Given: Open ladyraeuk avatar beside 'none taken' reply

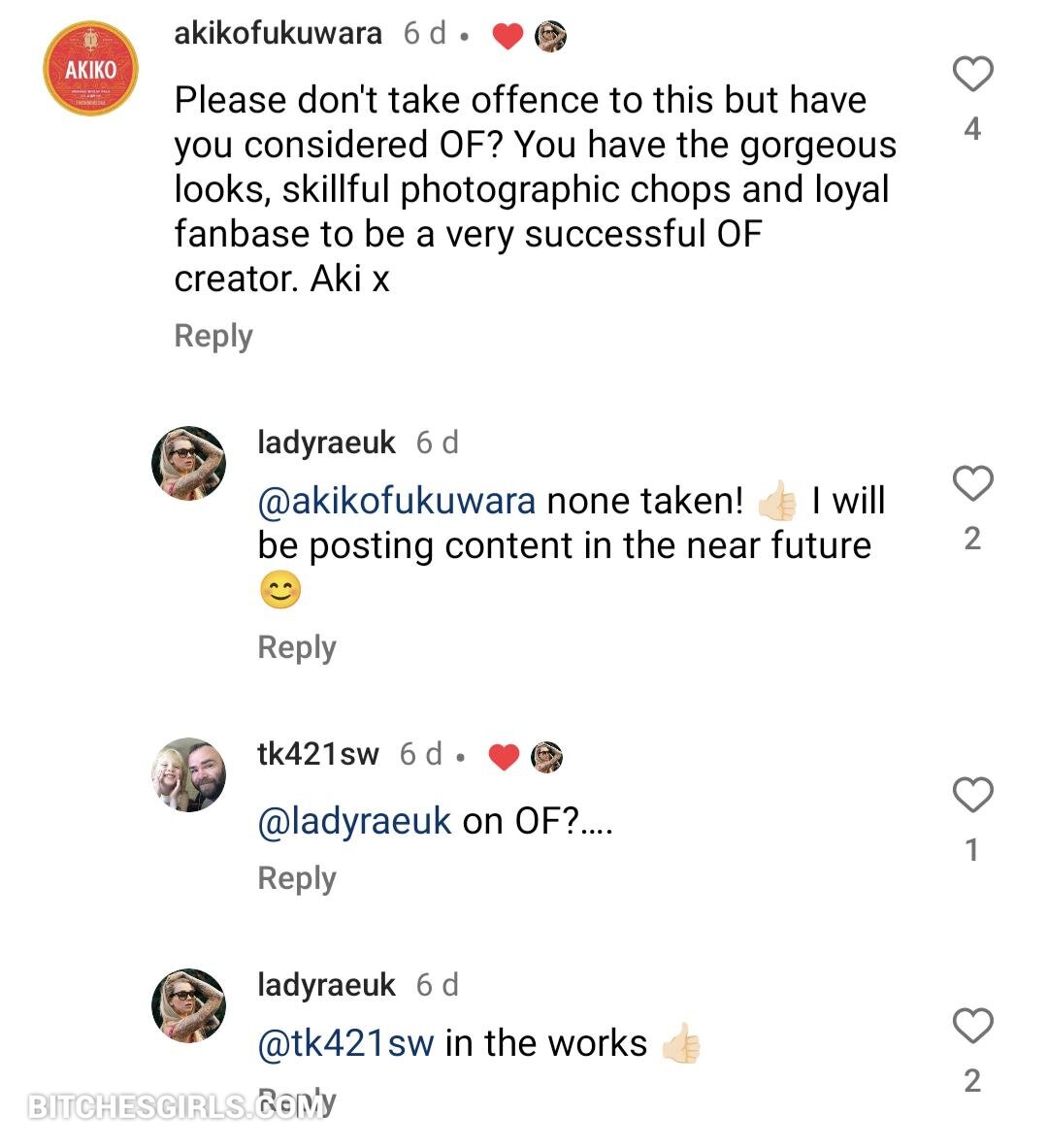Looking at the screenshot, I should tap(189, 463).
